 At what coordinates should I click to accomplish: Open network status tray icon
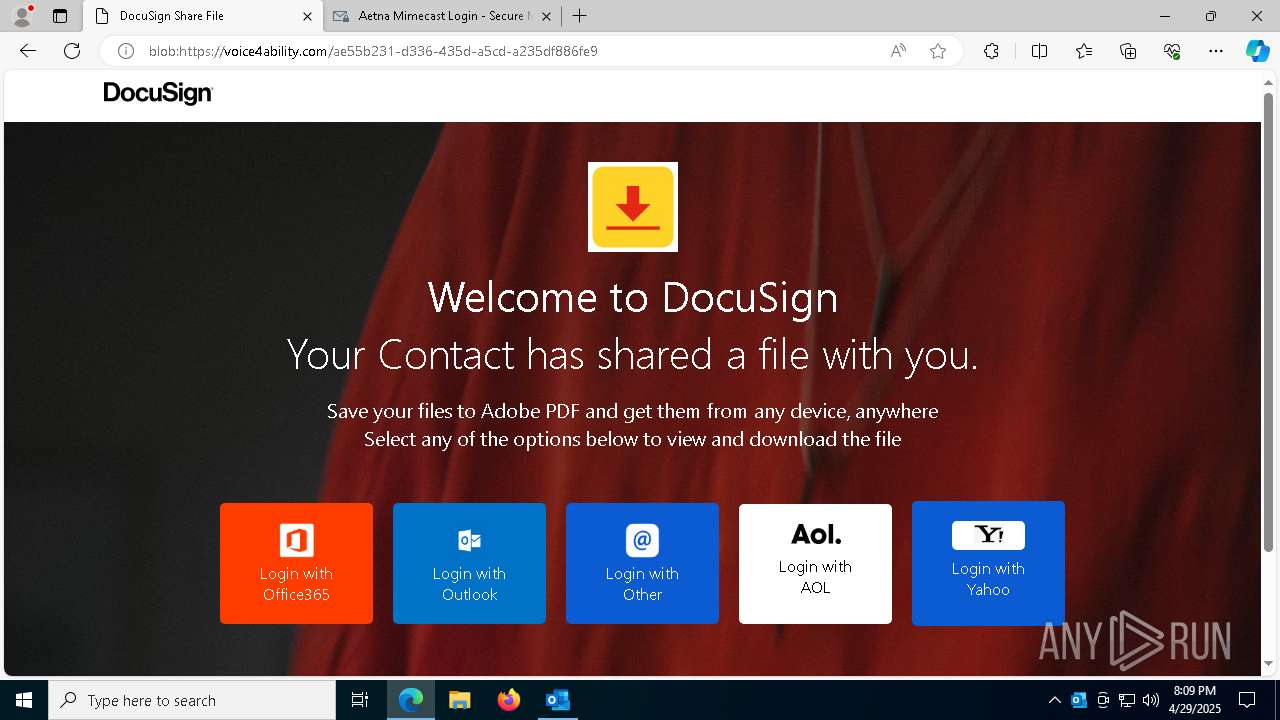[x=1127, y=700]
